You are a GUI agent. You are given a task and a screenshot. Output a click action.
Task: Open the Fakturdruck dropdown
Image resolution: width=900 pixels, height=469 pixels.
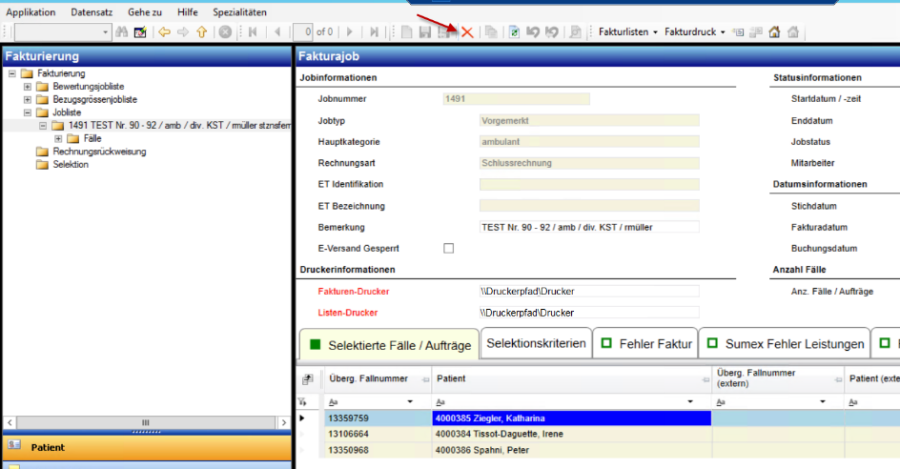[x=695, y=33]
